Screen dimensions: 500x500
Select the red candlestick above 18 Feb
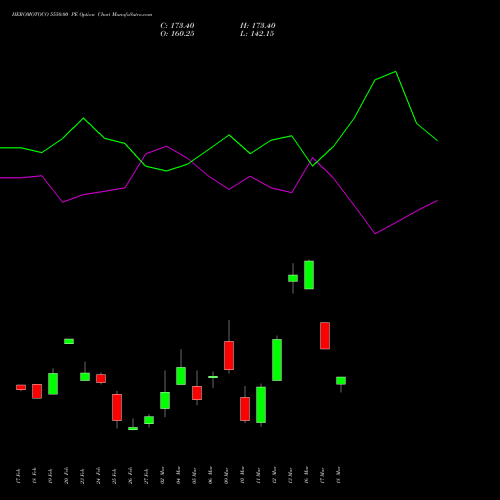click(x=37, y=391)
